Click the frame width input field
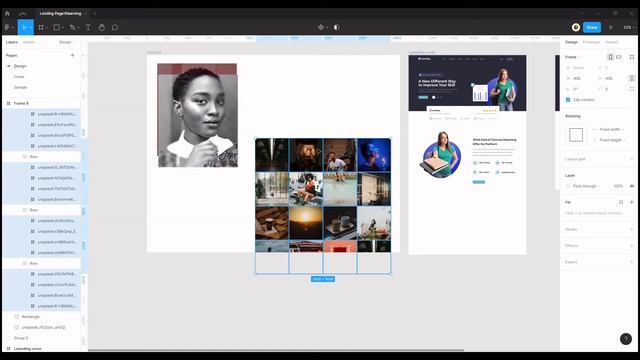 coord(581,78)
